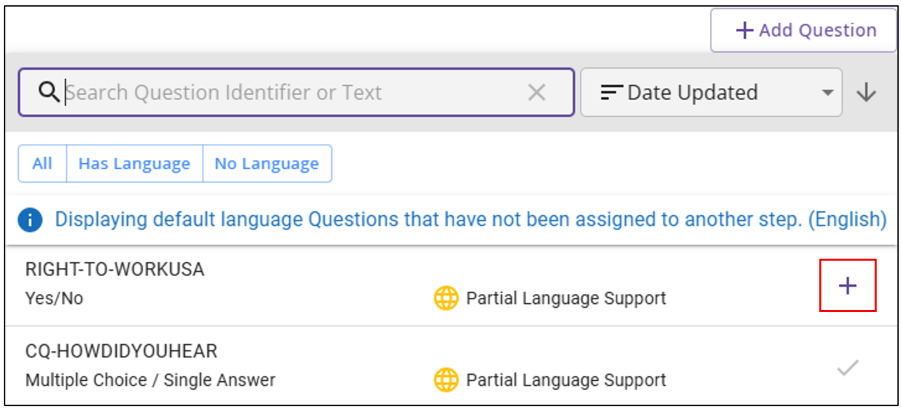Click the plus icon for RIGHT-TO-WORKUSA question
Image resolution: width=902 pixels, height=410 pixels.
click(848, 286)
